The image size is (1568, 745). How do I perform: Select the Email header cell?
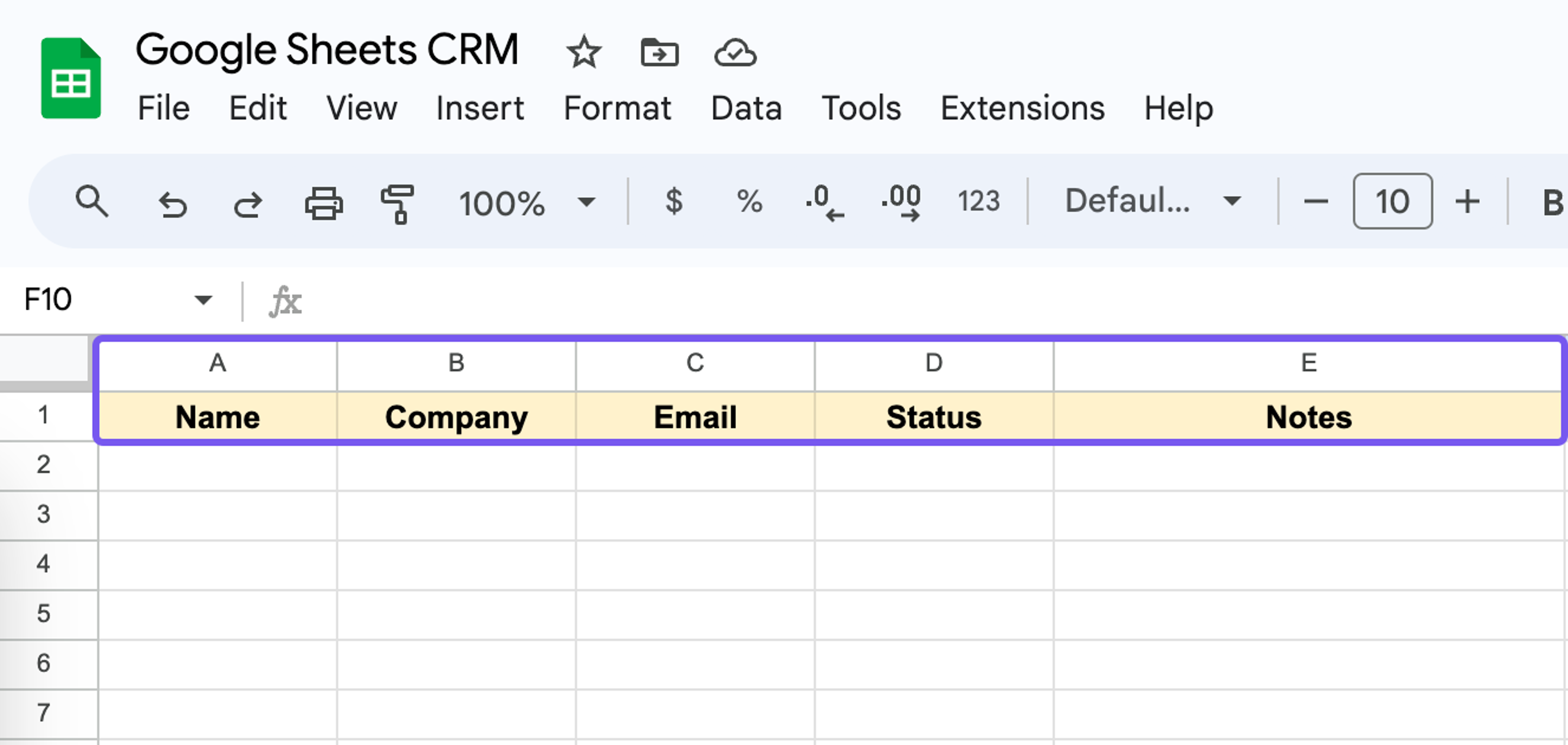695,416
